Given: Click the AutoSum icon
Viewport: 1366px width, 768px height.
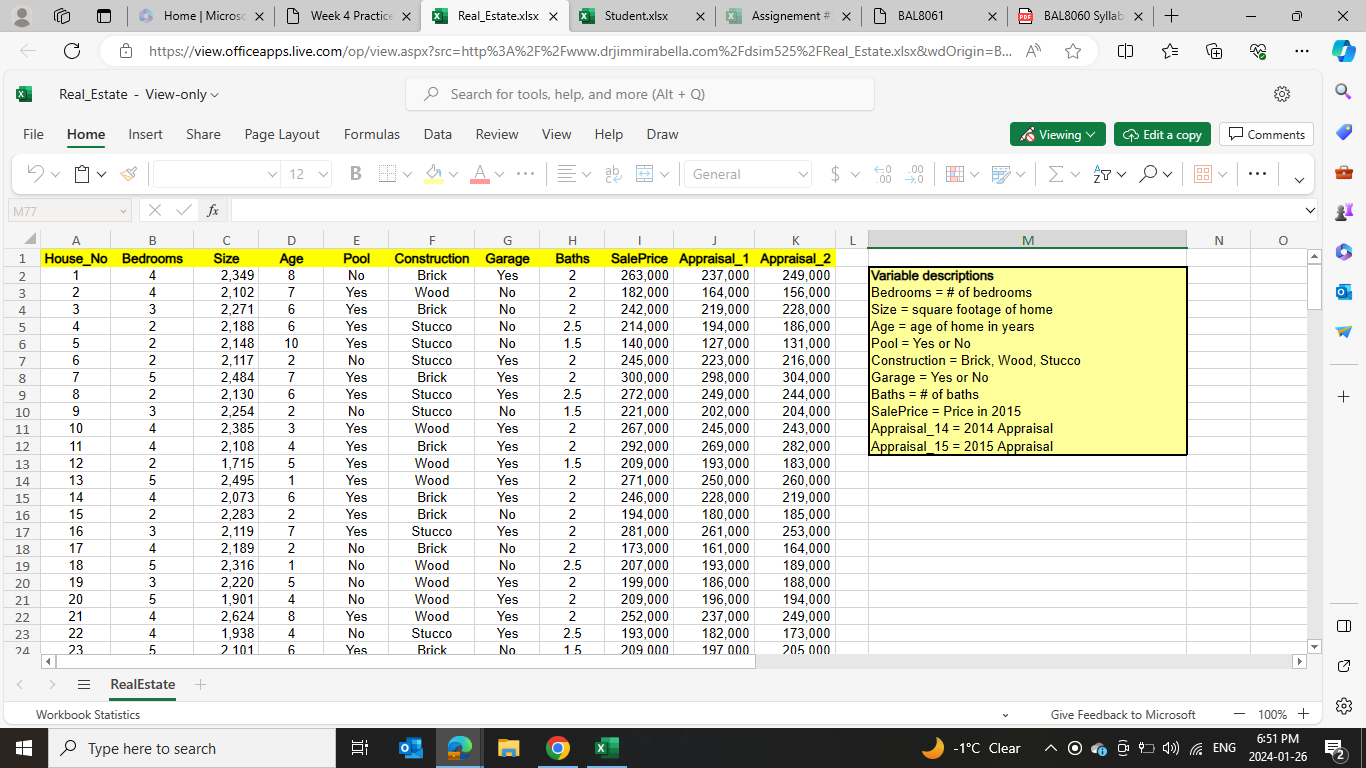Looking at the screenshot, I should coord(1058,173).
